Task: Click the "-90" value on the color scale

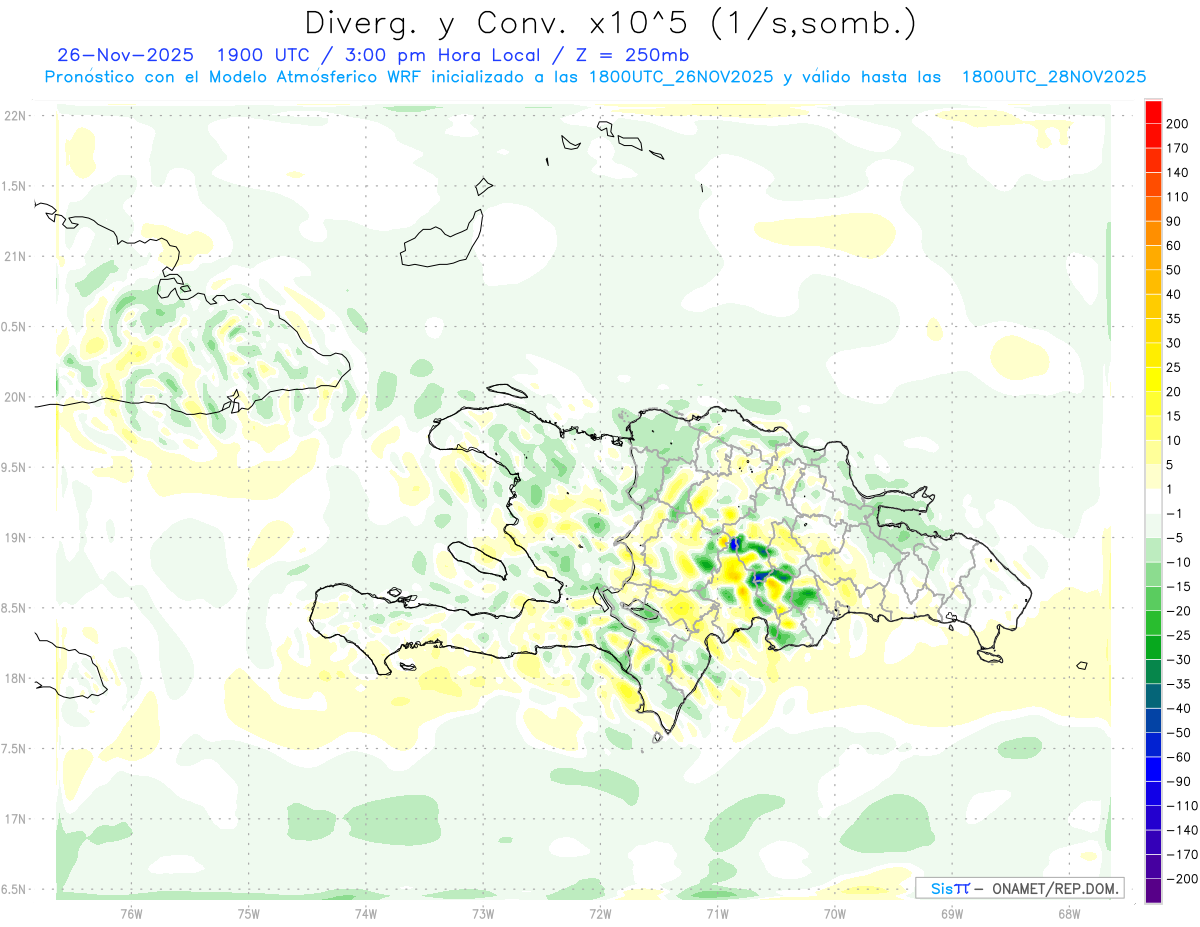Action: [x=1181, y=781]
